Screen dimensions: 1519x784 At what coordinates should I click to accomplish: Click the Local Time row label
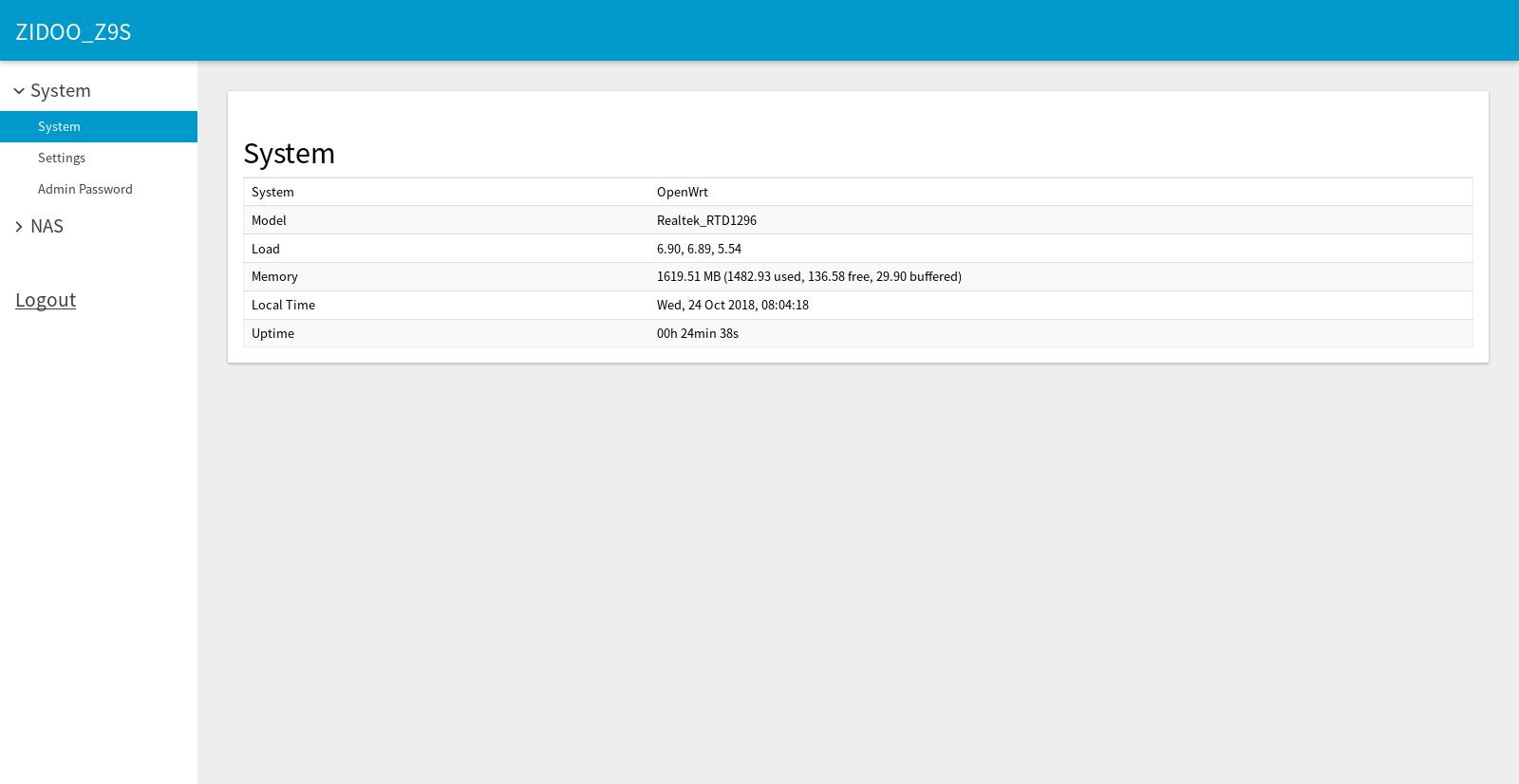[x=283, y=305]
